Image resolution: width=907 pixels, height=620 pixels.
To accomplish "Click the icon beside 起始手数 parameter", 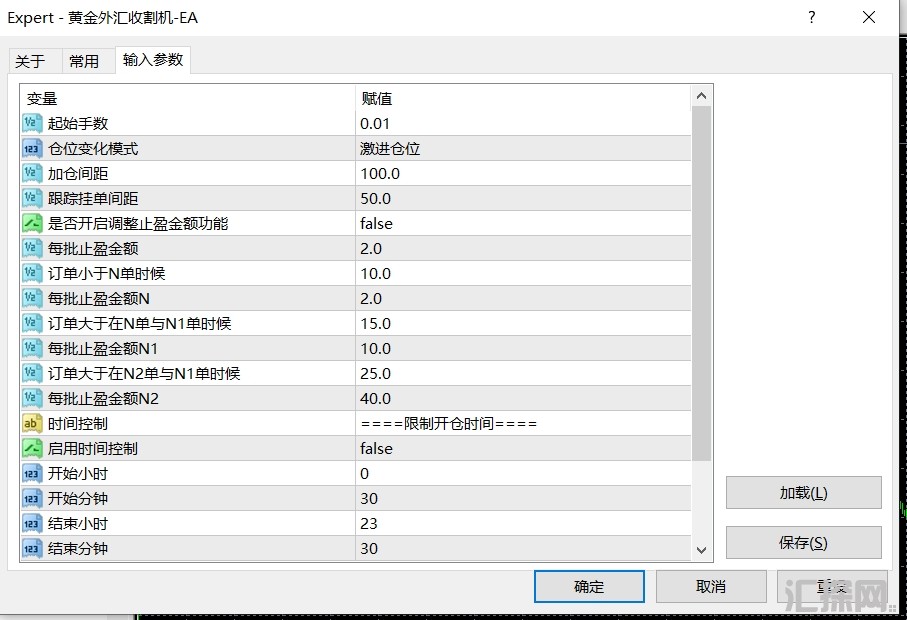I will tap(31, 123).
